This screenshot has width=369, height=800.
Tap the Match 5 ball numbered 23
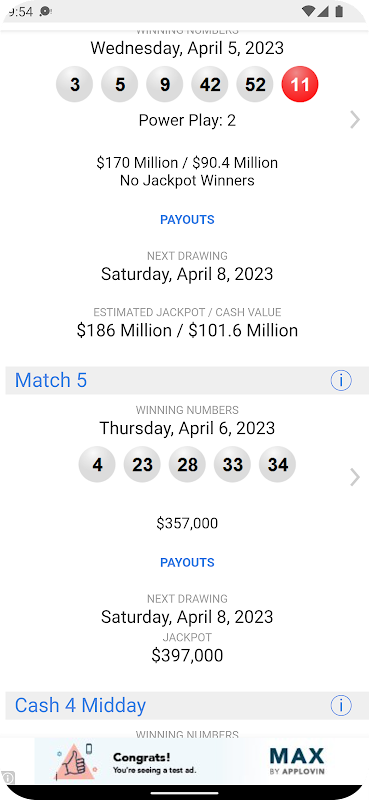tap(142, 464)
